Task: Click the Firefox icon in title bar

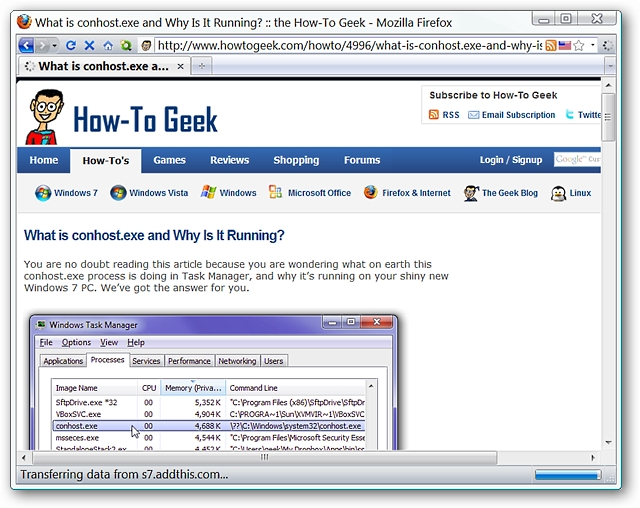Action: tap(24, 22)
